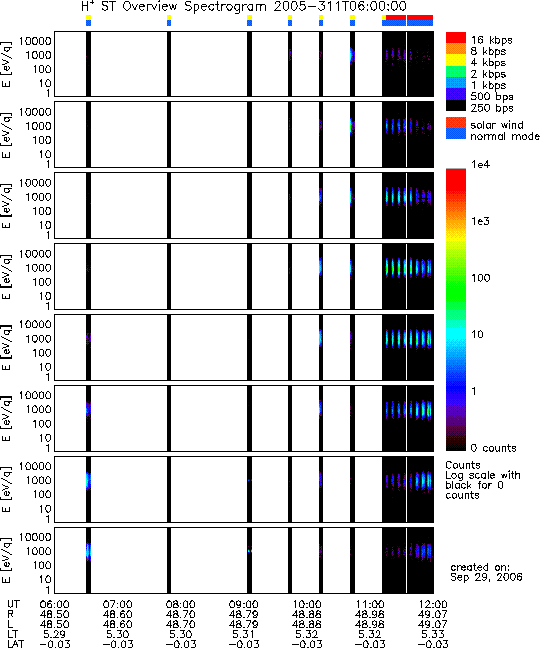Screen dimensions: 540x648
Task: Select the black 250 bps legend swatch
Action: coord(456,105)
